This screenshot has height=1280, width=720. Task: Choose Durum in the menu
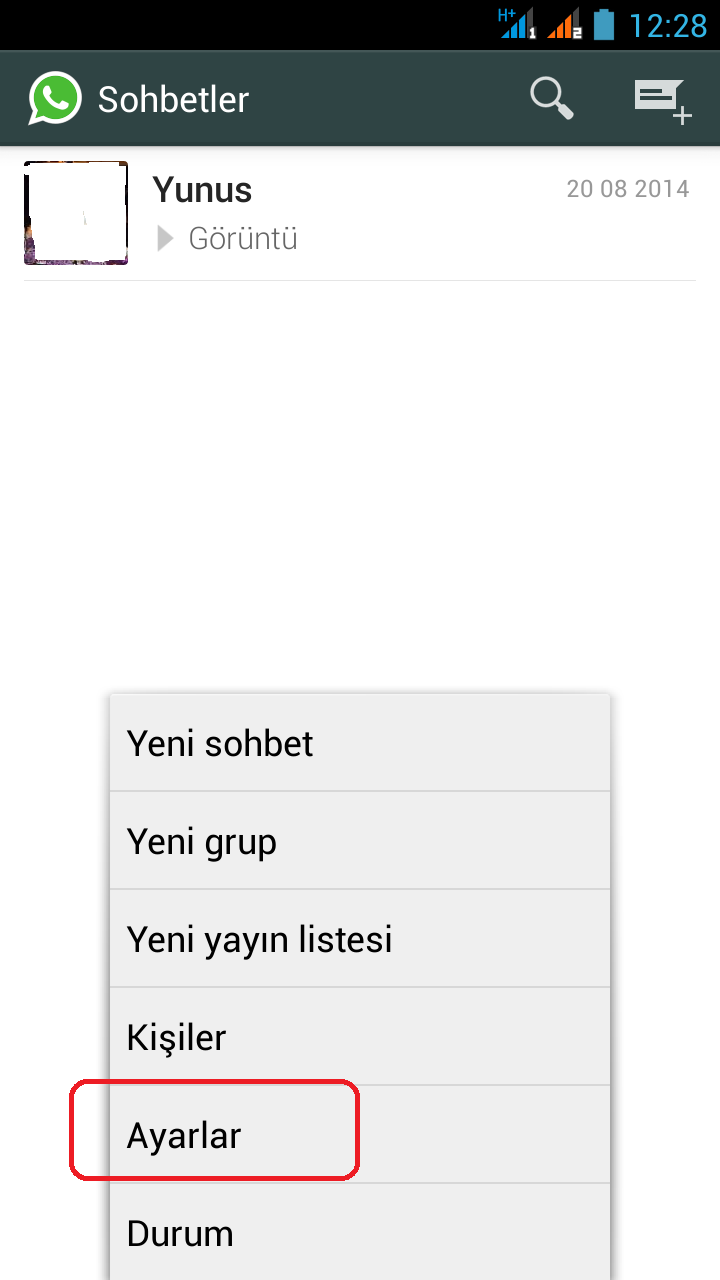point(359,1233)
